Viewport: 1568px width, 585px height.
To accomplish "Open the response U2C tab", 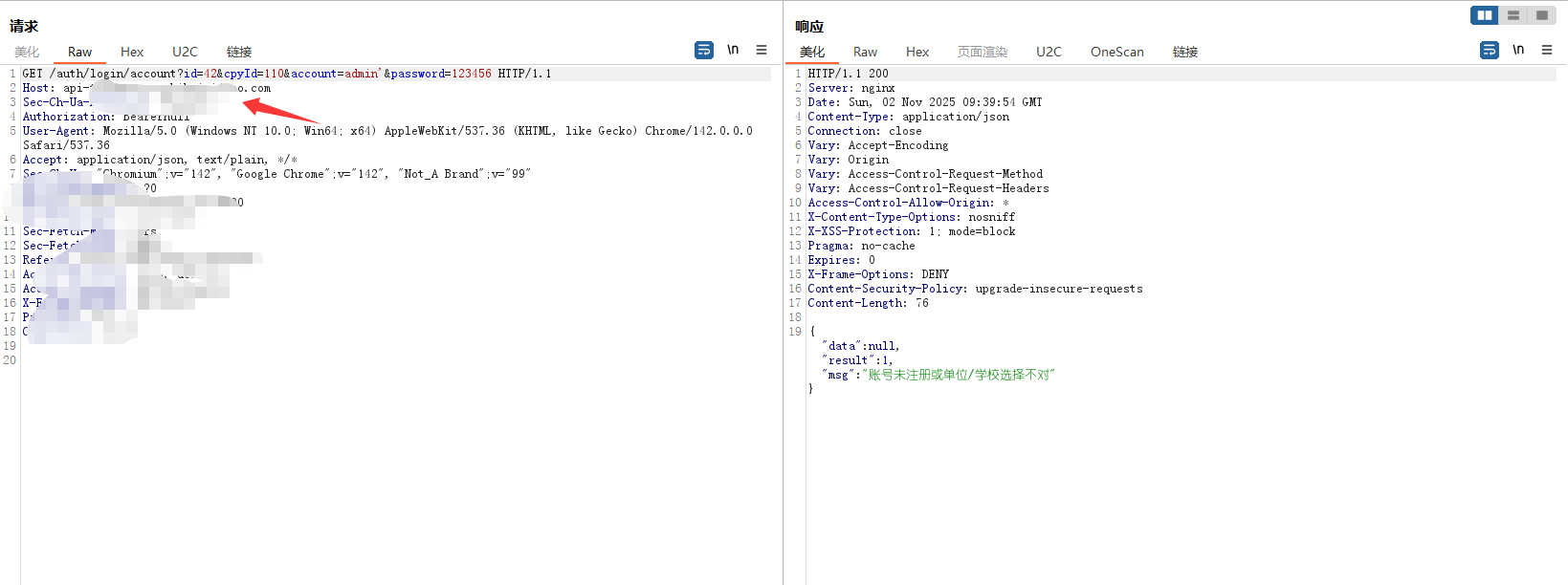I will tap(1049, 52).
